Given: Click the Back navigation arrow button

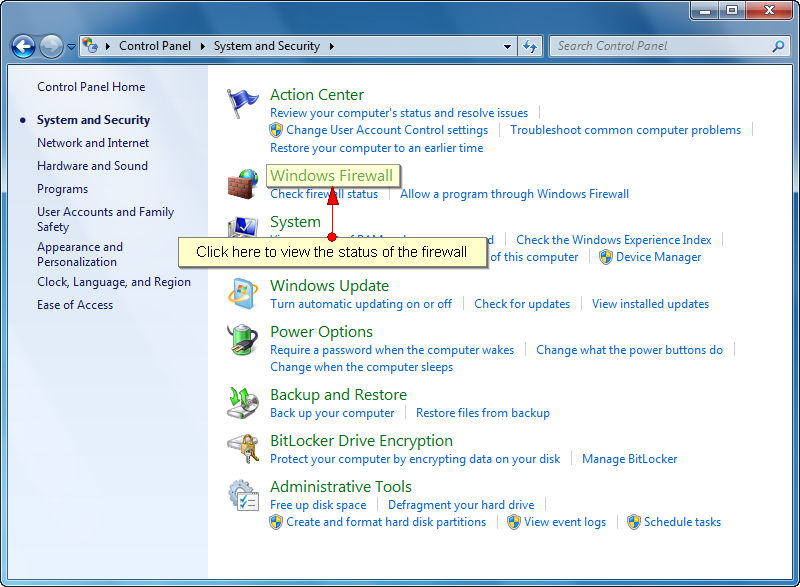Looking at the screenshot, I should (23, 46).
